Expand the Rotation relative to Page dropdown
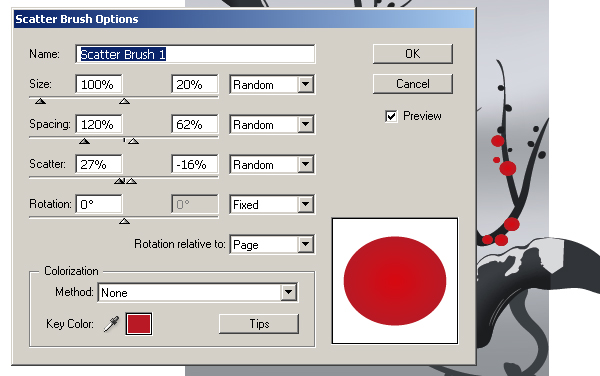Screen dimensions: 600x376 [272, 244]
